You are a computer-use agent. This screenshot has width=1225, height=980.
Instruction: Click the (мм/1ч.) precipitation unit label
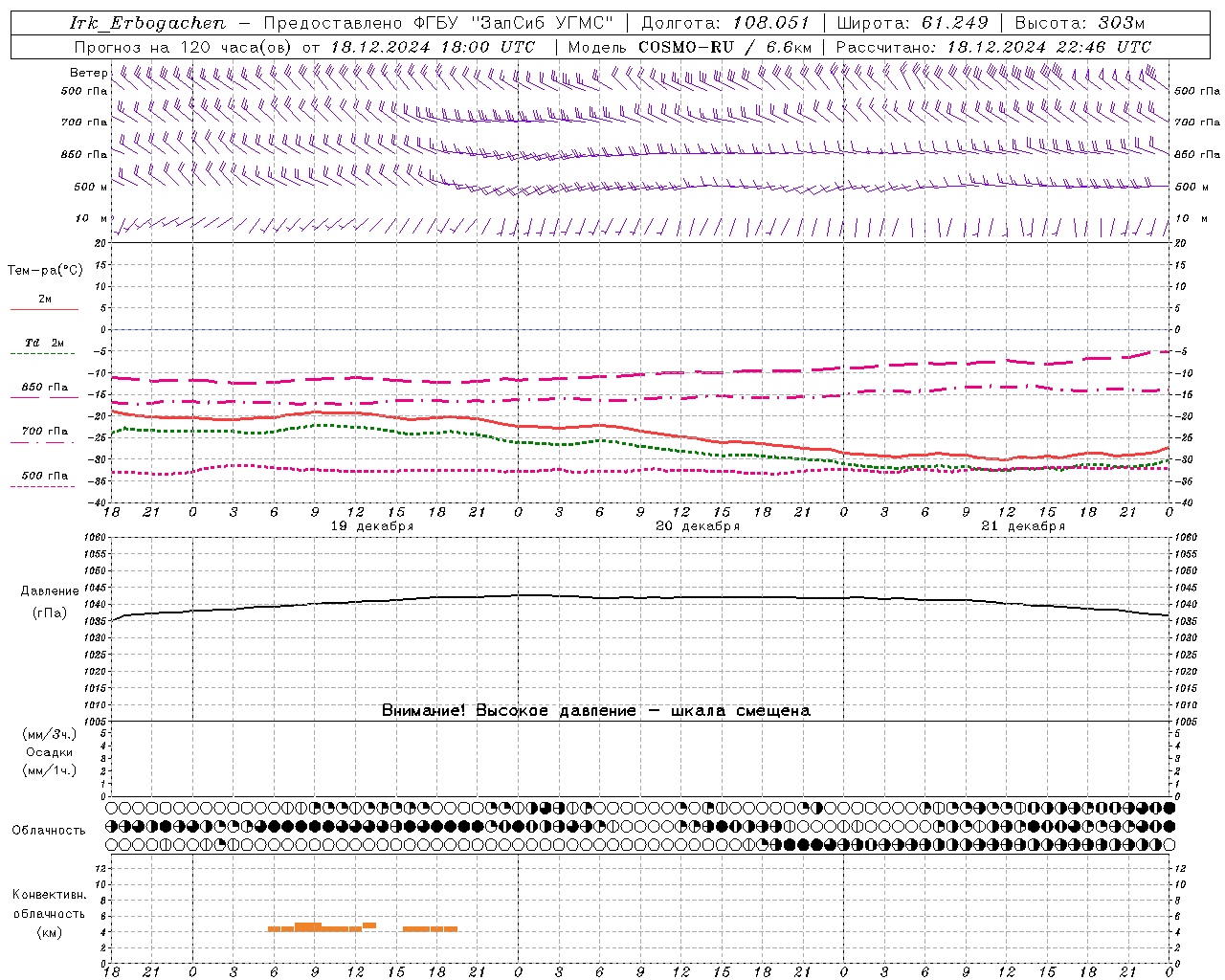click(50, 770)
